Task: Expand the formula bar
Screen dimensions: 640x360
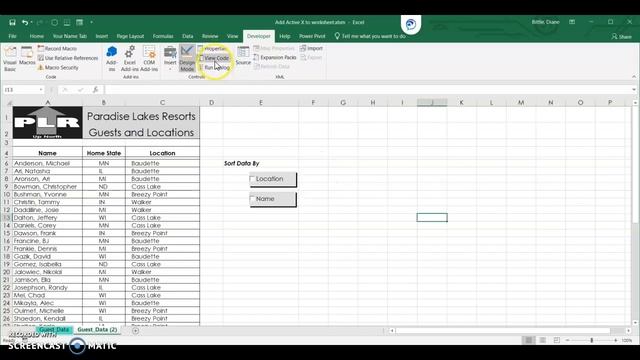Action: tap(634, 89)
